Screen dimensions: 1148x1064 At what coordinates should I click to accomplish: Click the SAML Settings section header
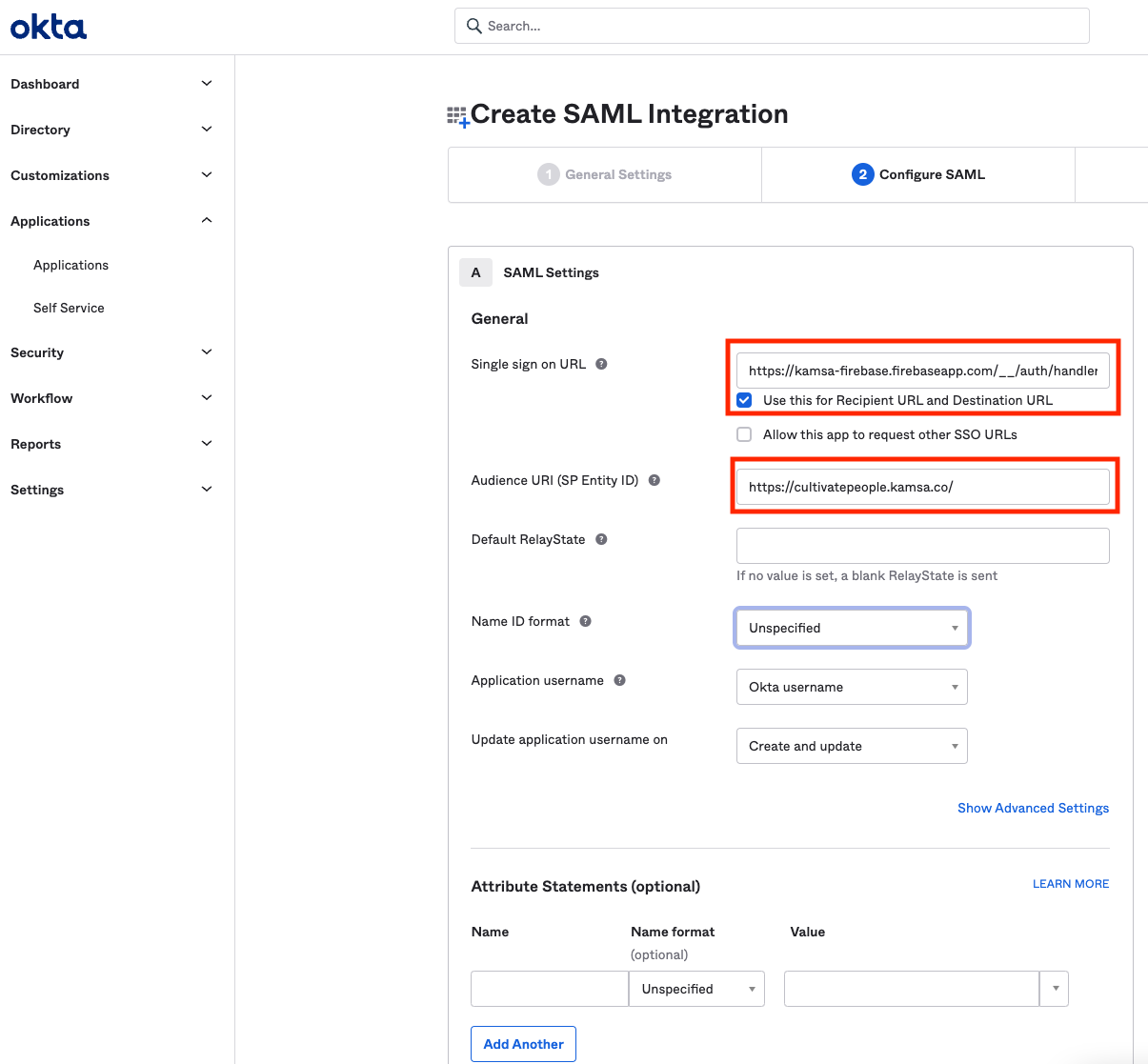(551, 272)
